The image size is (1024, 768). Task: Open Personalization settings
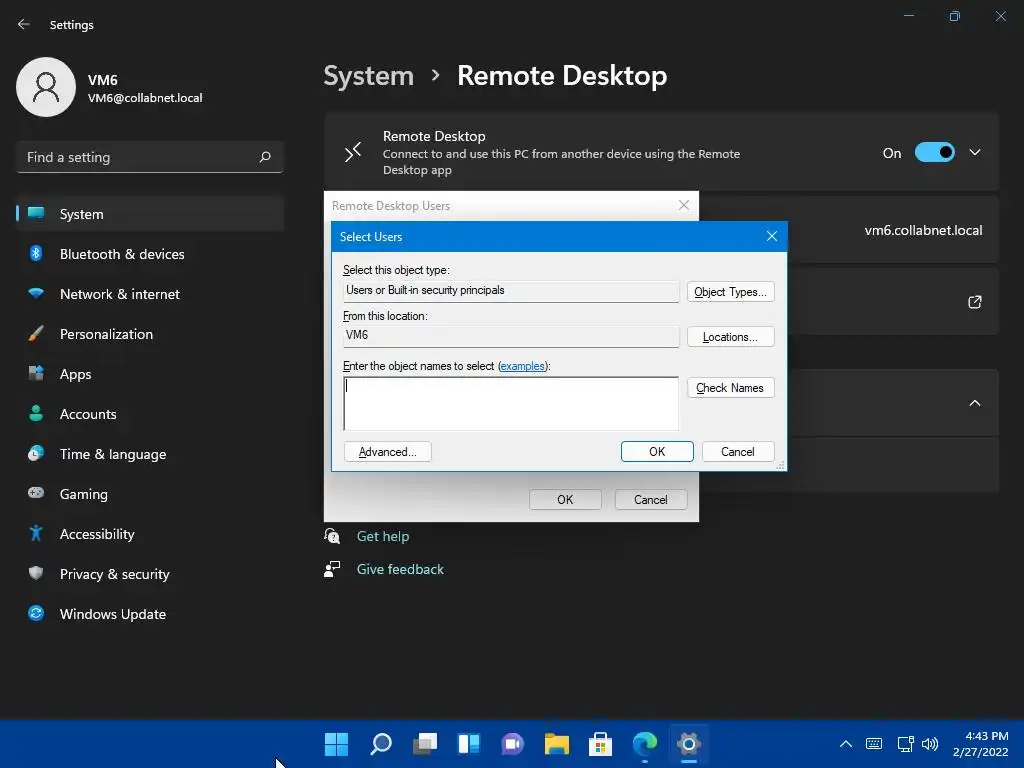point(150,334)
